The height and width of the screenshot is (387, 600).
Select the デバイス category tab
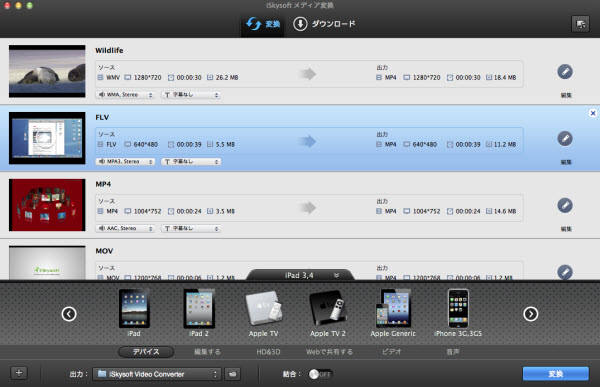coord(146,352)
